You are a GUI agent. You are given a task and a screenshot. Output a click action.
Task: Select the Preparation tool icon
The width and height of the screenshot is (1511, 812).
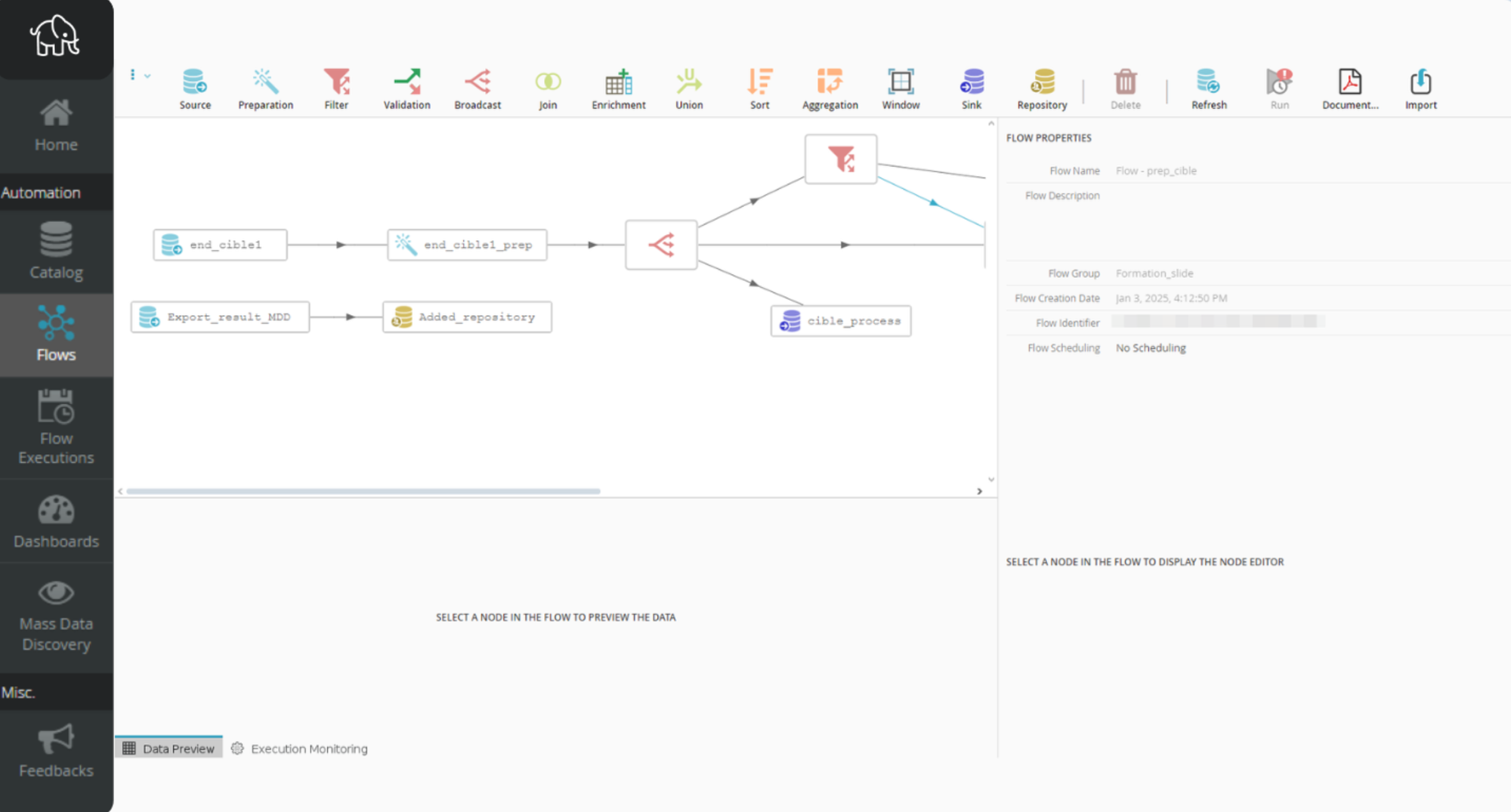(x=265, y=88)
